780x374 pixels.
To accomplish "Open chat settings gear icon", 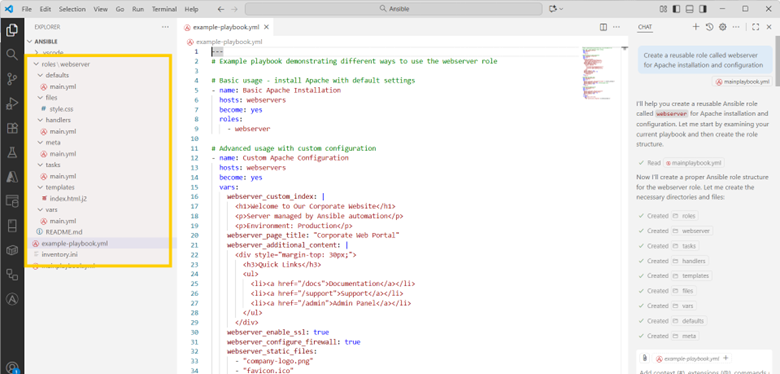I will pos(723,27).
